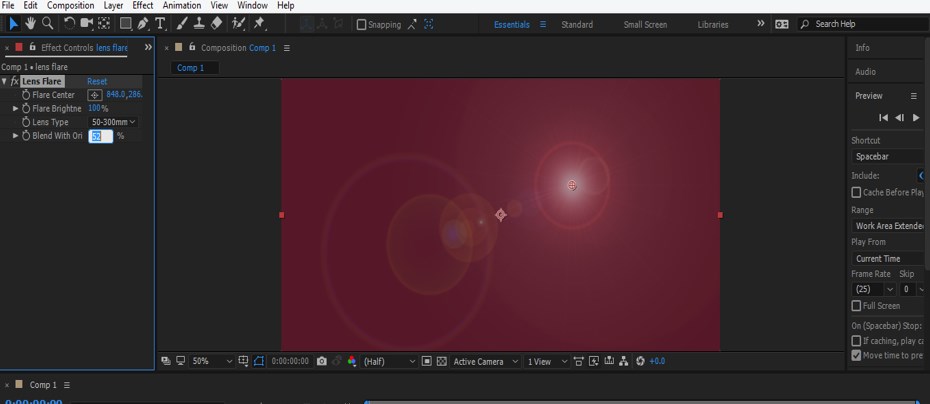
Task: Open the Shortcut Spacebar dropdown
Action: tap(888, 157)
